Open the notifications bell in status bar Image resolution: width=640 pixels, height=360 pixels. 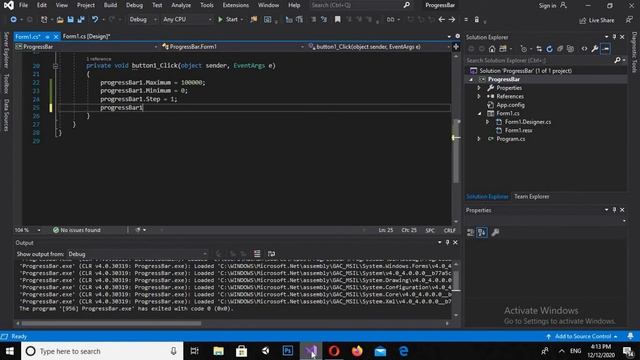[x=630, y=336]
